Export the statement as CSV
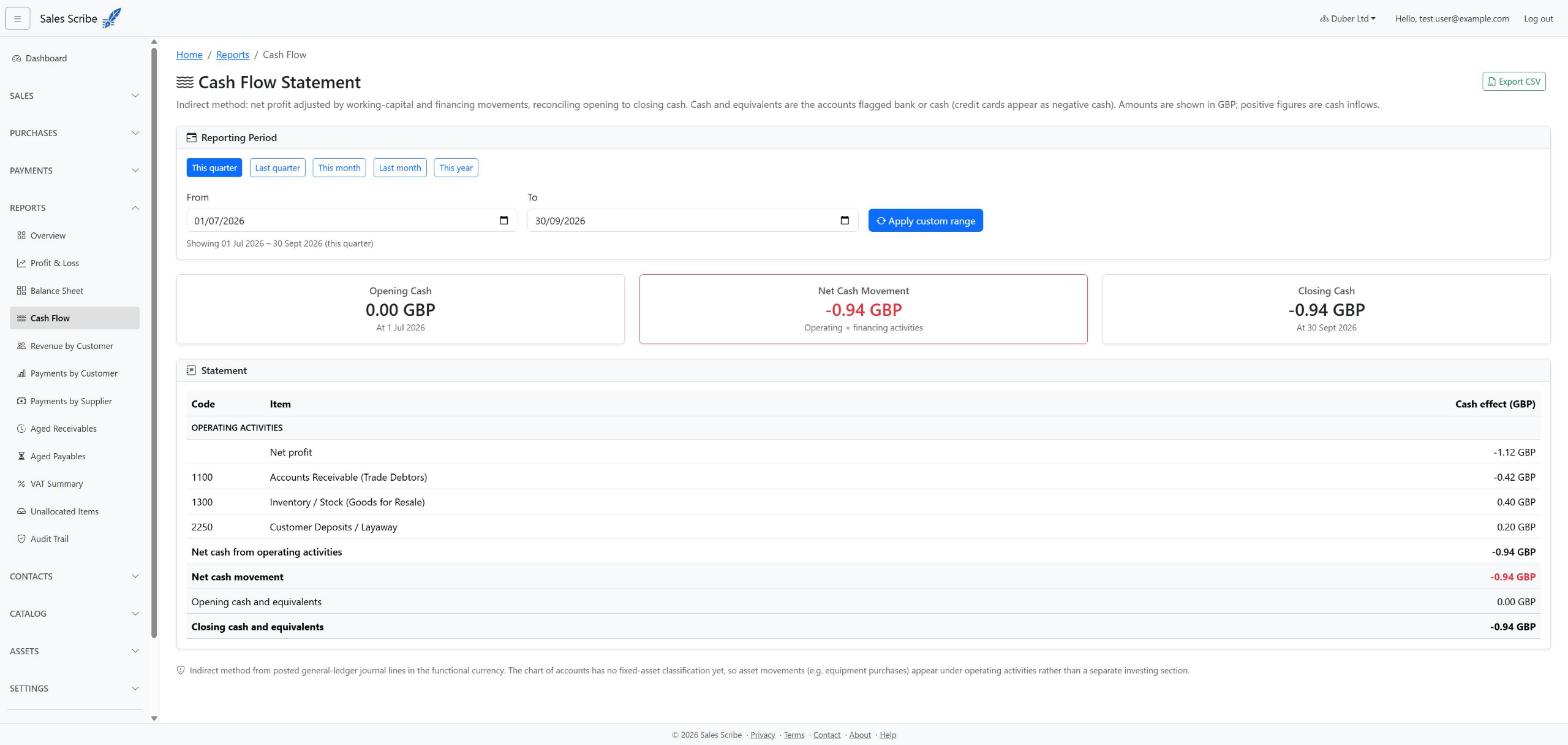 [x=1514, y=82]
